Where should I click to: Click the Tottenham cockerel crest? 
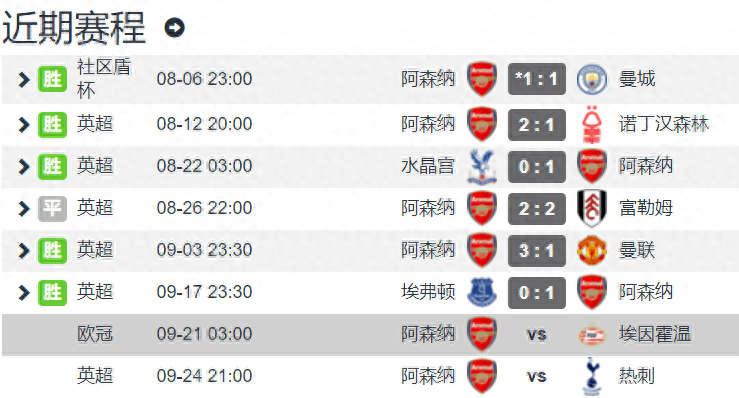point(591,376)
